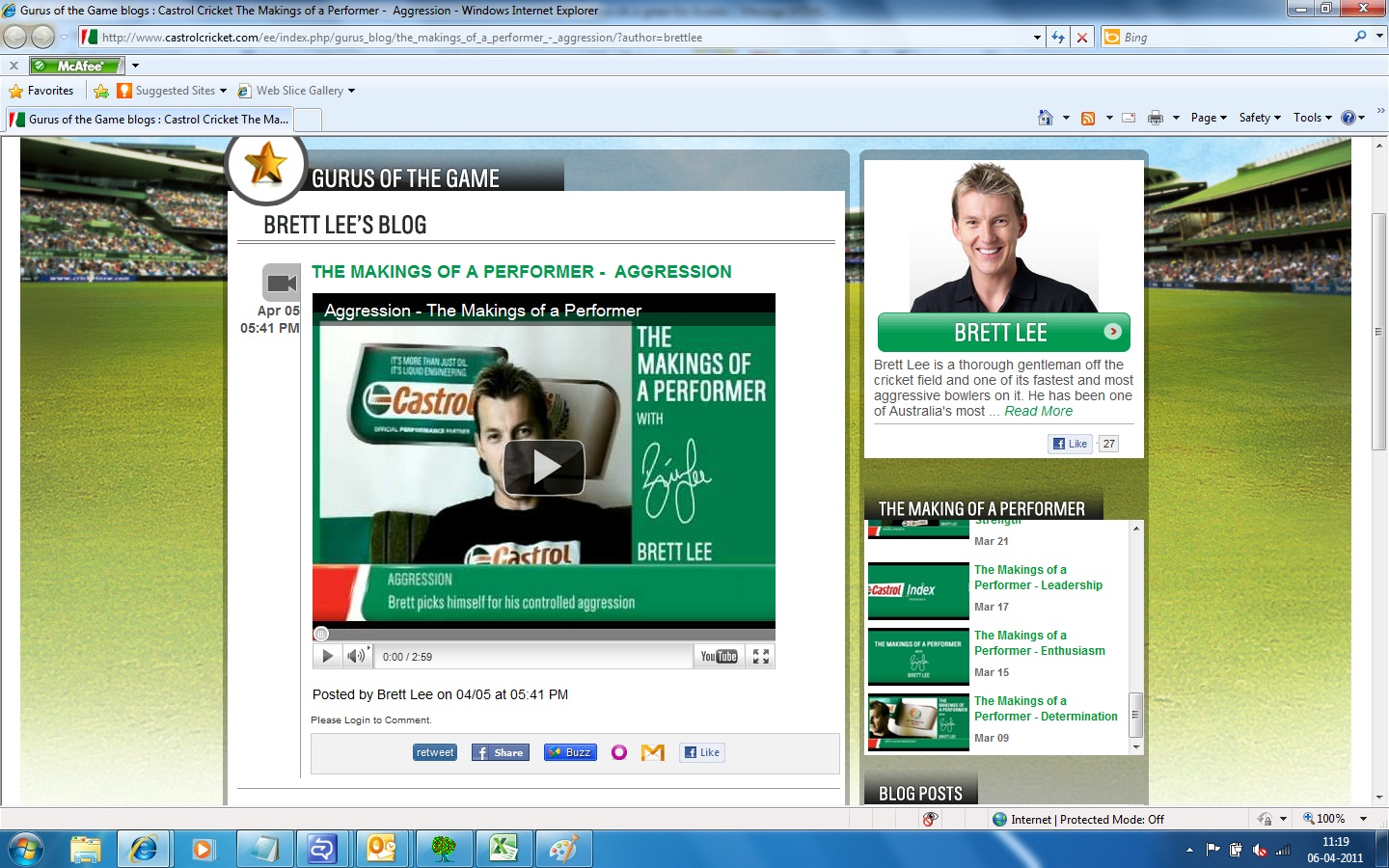
Task: Open the Safety menu dropdown
Action: pos(1260,118)
